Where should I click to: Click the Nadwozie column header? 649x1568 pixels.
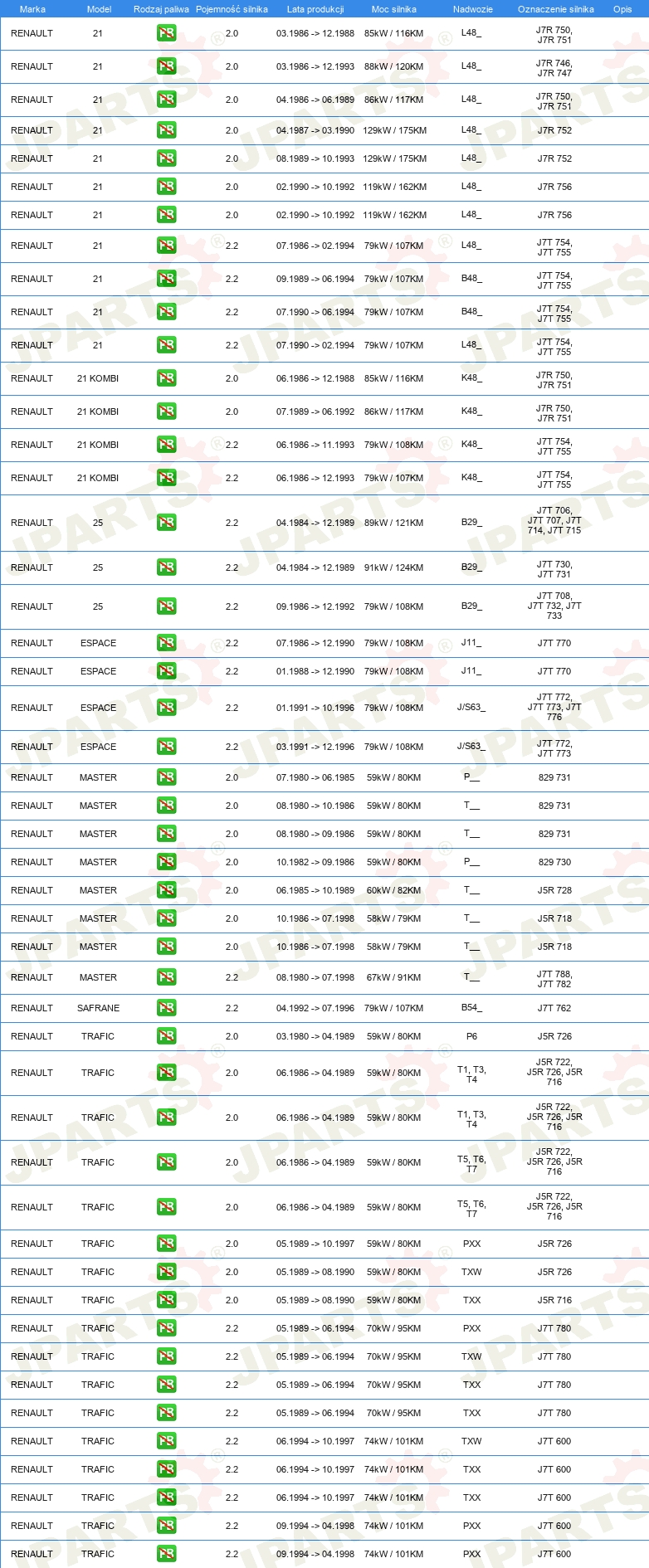point(472,9)
